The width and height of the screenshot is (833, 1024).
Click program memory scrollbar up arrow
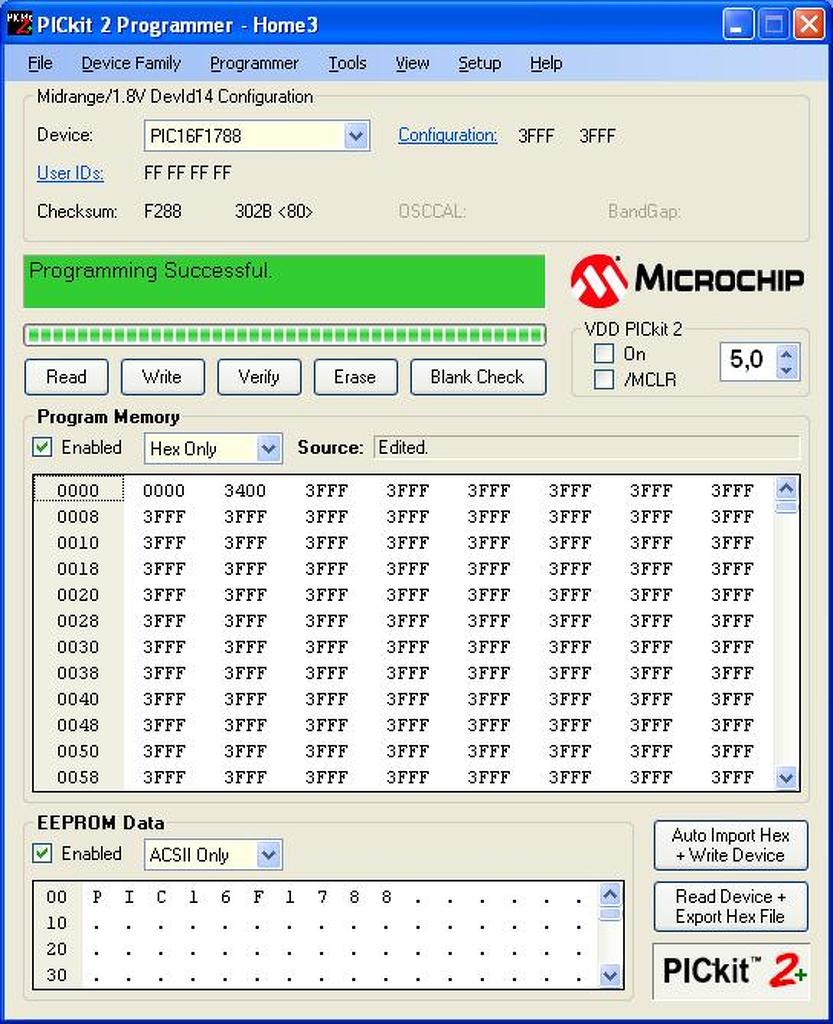(787, 488)
